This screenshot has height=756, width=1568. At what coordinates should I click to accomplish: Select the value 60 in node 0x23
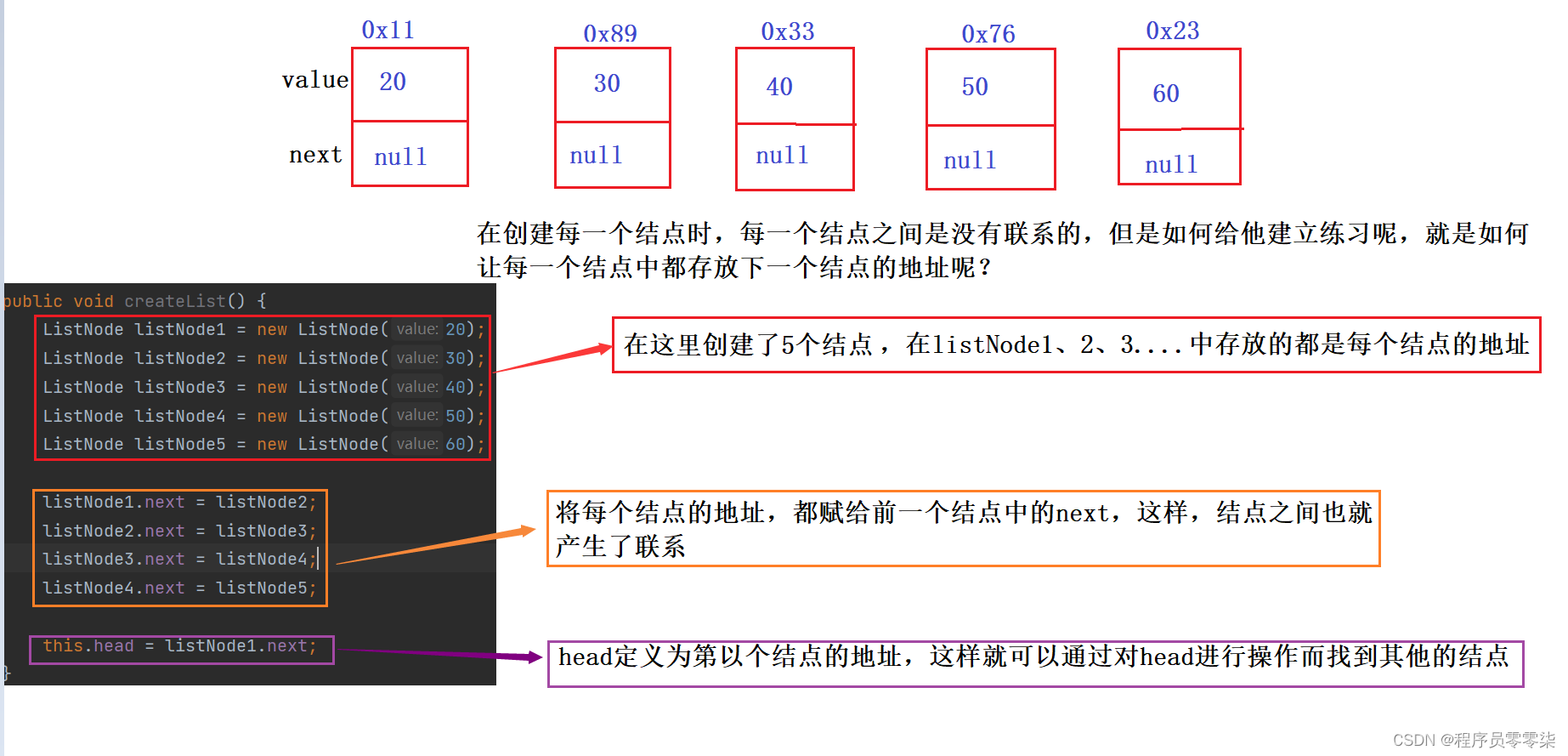pos(1166,94)
